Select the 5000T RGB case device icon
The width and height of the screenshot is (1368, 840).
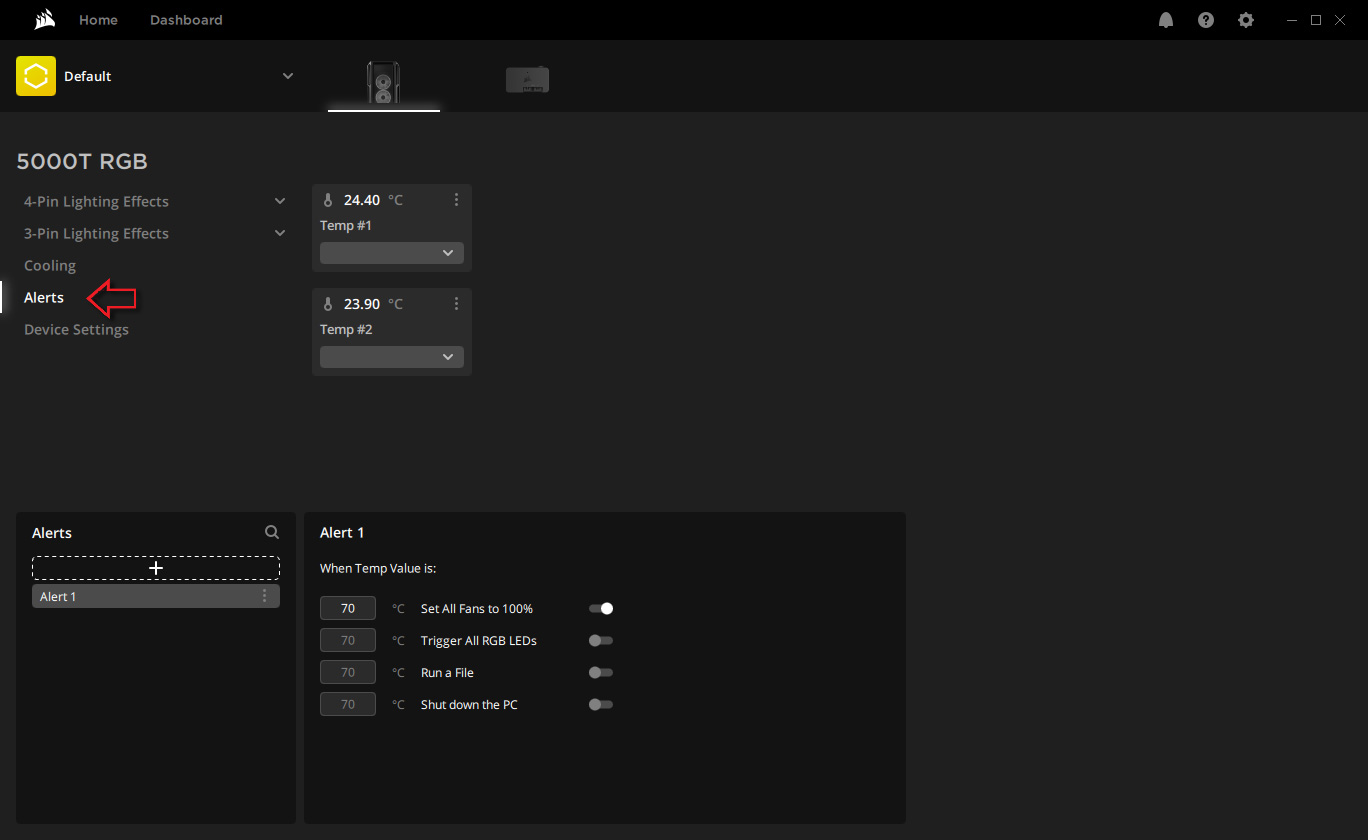click(383, 82)
